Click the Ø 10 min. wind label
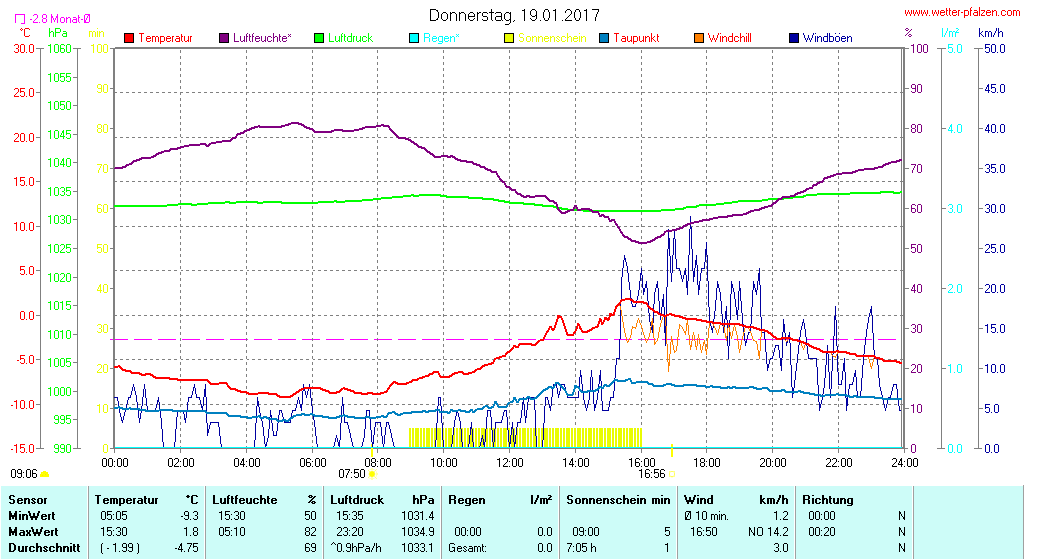The height and width of the screenshot is (559, 1058). tap(706, 516)
